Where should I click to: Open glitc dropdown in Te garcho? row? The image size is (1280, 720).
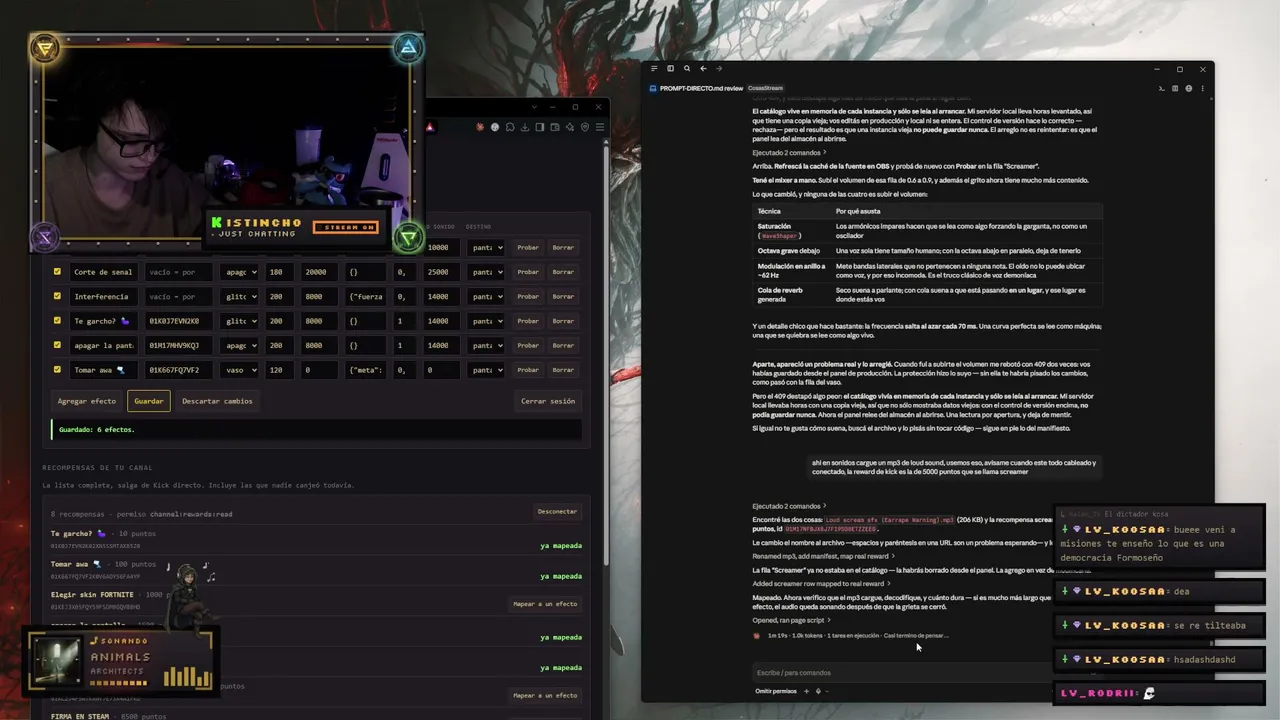240,321
